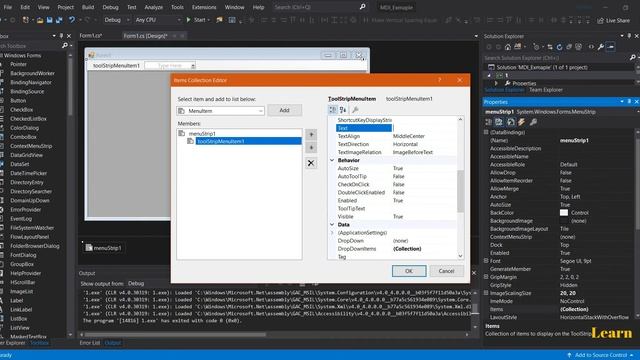Expand (DataBindings) in Properties panel
Viewport: 640px width, 360px height.
486,132
